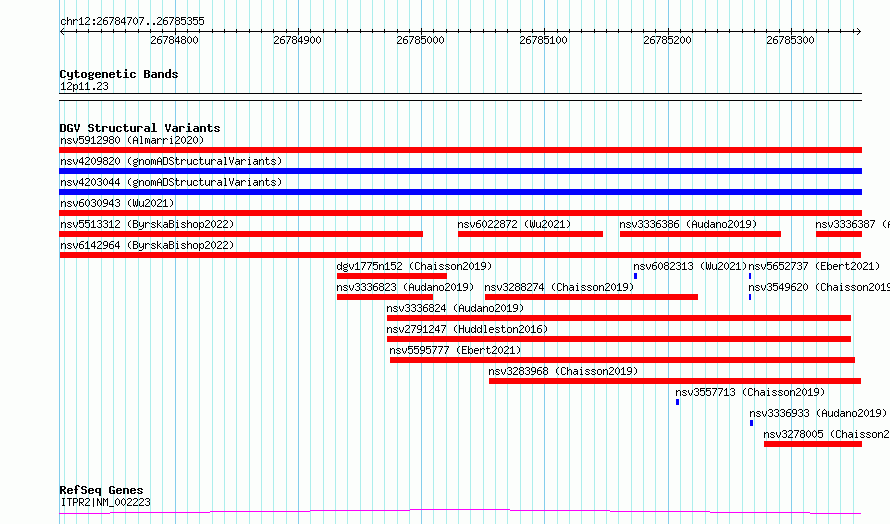Image resolution: width=890 pixels, height=524 pixels.
Task: Click the red bar under nsv3336823
Action: coord(385,297)
